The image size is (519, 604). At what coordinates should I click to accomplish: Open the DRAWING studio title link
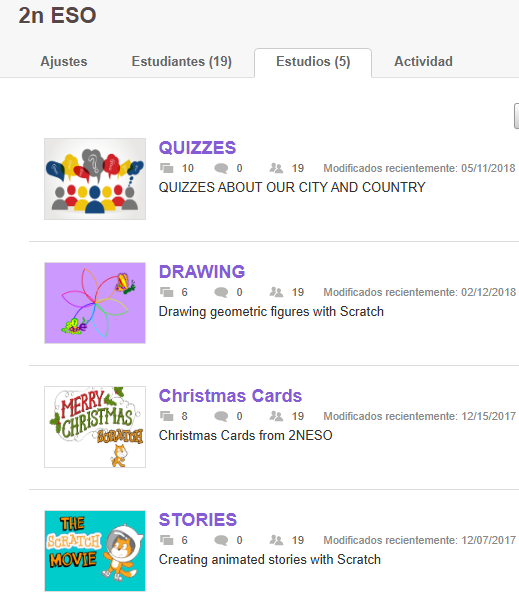[202, 272]
